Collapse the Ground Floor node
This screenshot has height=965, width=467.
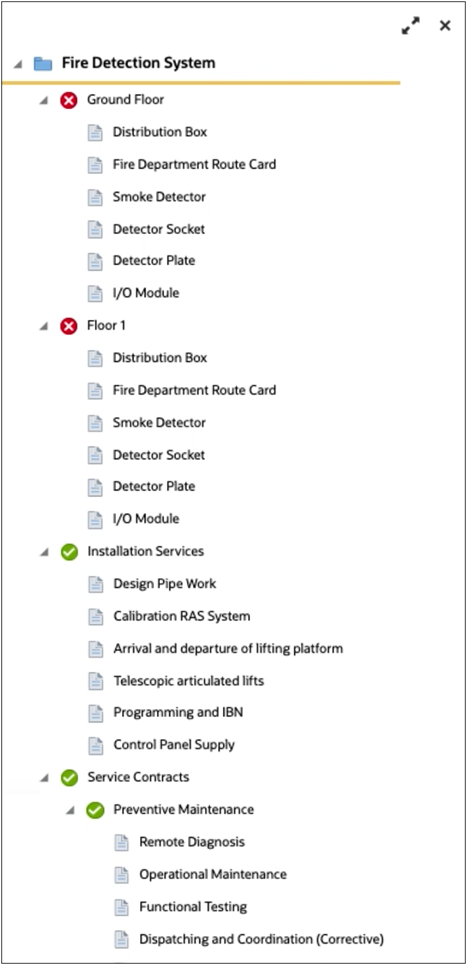coord(43,100)
